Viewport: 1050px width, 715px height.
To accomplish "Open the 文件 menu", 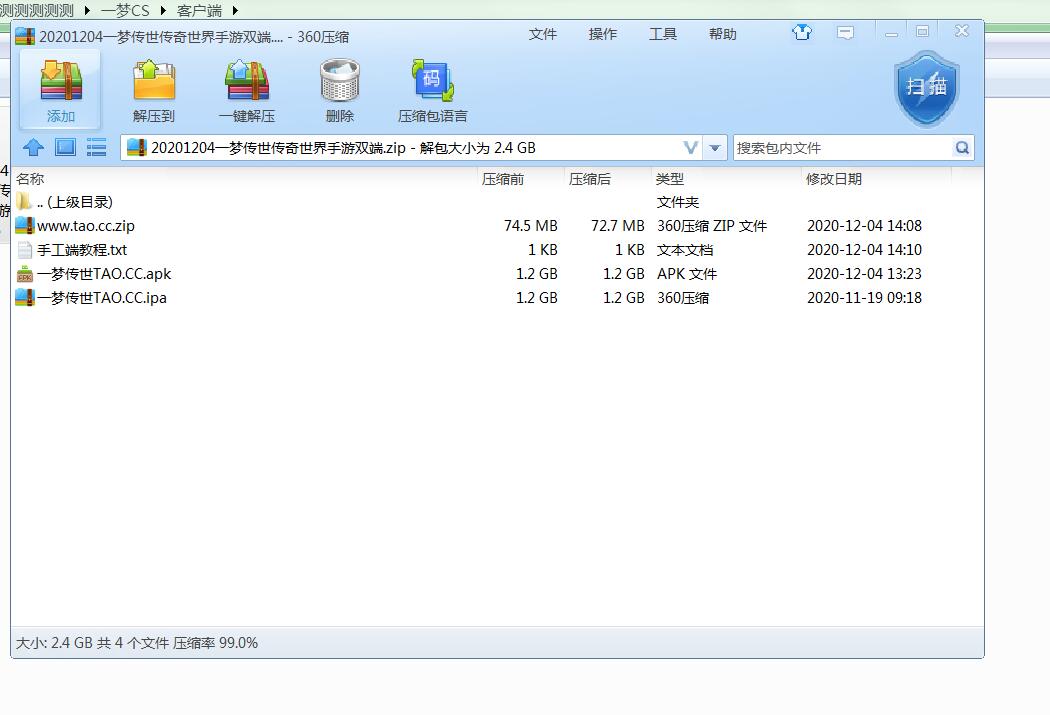I will 542,34.
